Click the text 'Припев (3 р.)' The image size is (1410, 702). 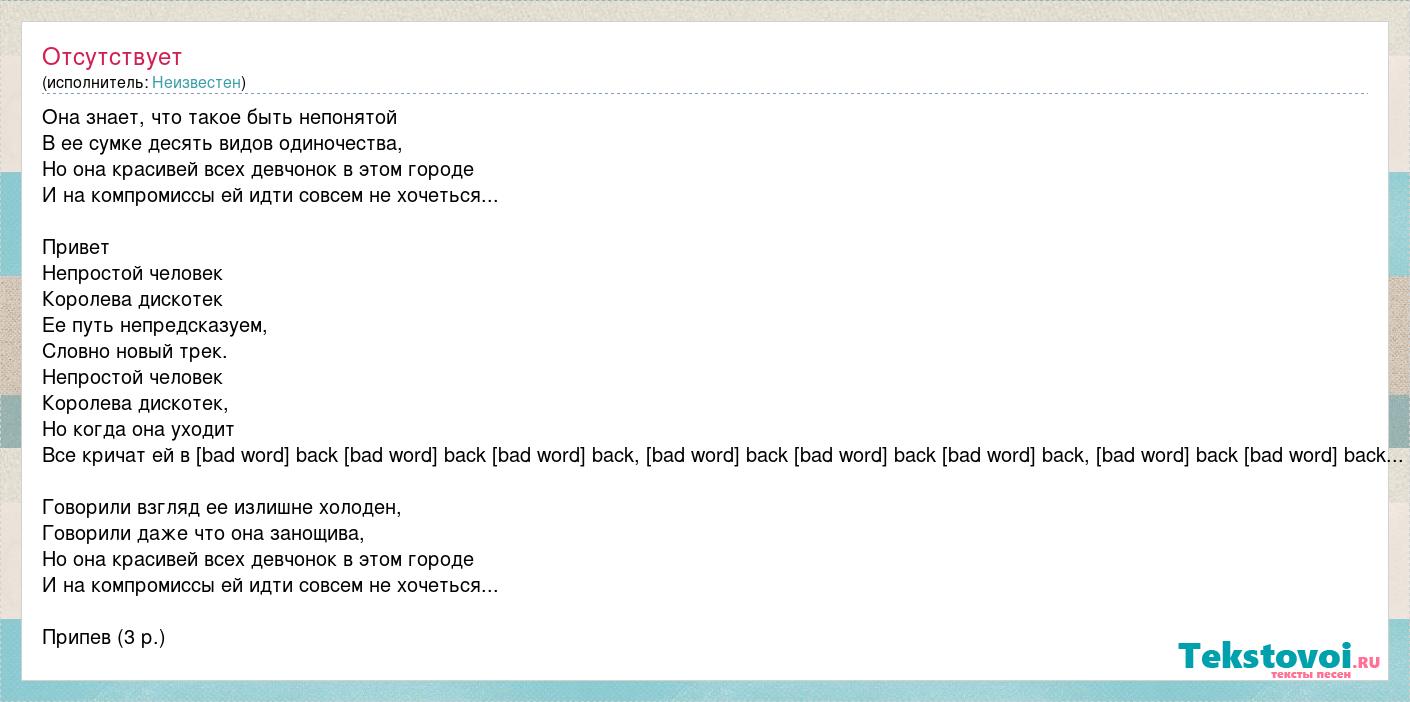pyautogui.click(x=104, y=638)
